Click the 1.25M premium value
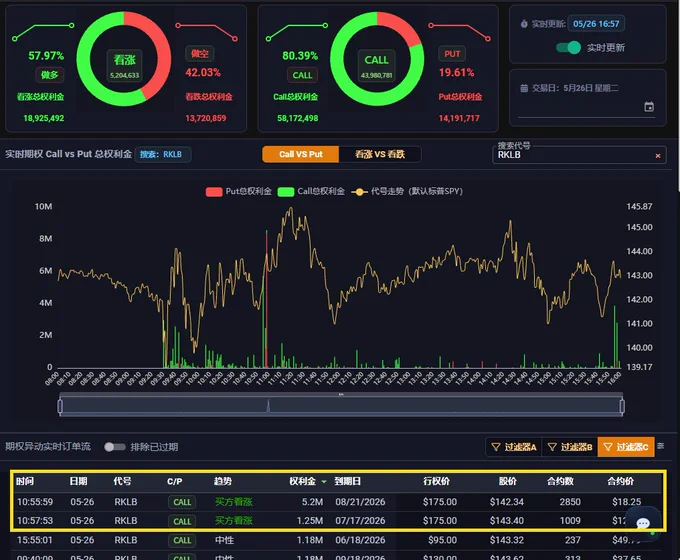 (x=310, y=521)
